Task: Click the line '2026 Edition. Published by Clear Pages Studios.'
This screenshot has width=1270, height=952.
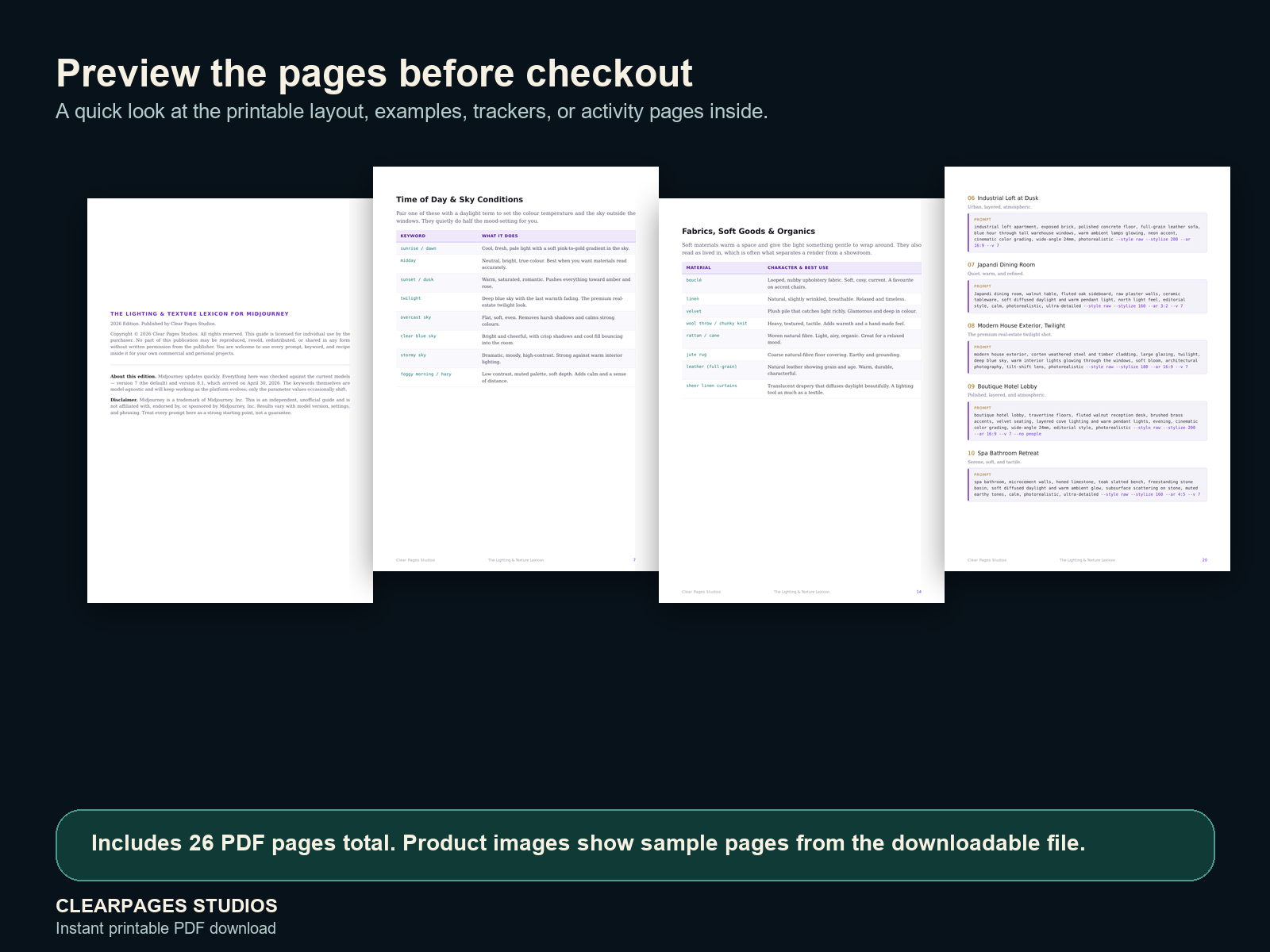Action: coord(163,324)
